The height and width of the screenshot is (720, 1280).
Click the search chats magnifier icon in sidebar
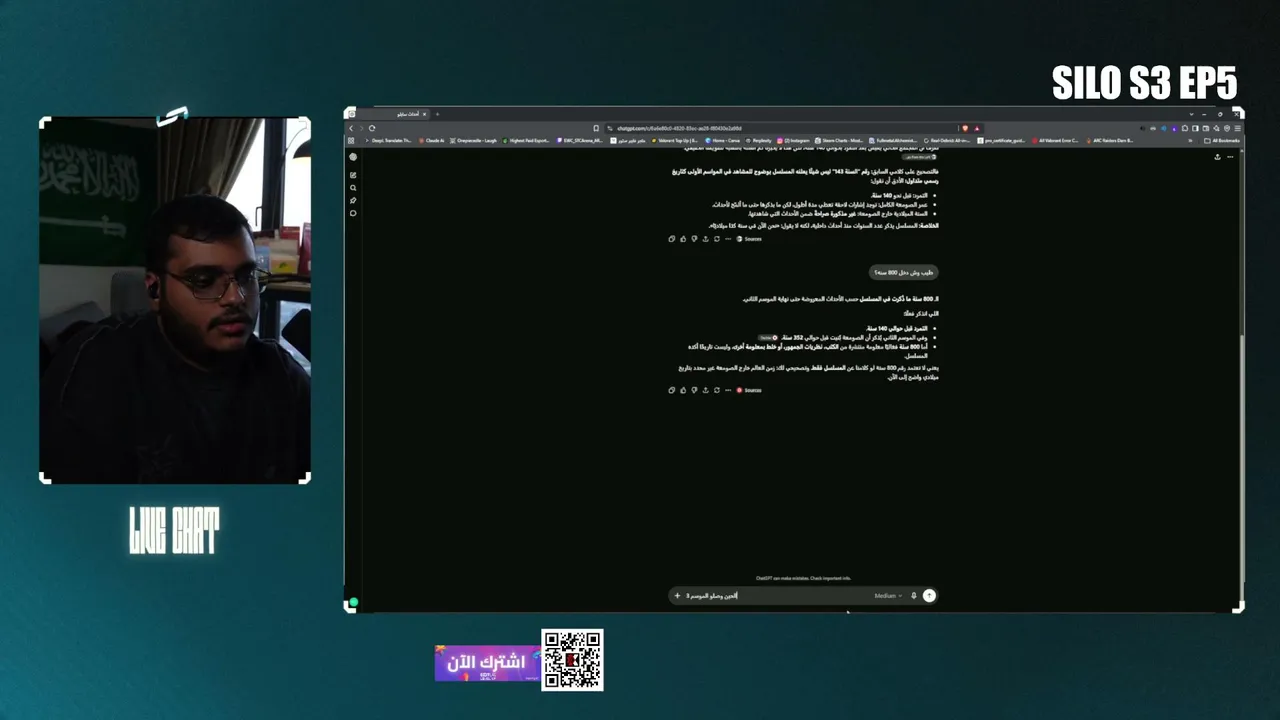[353, 188]
